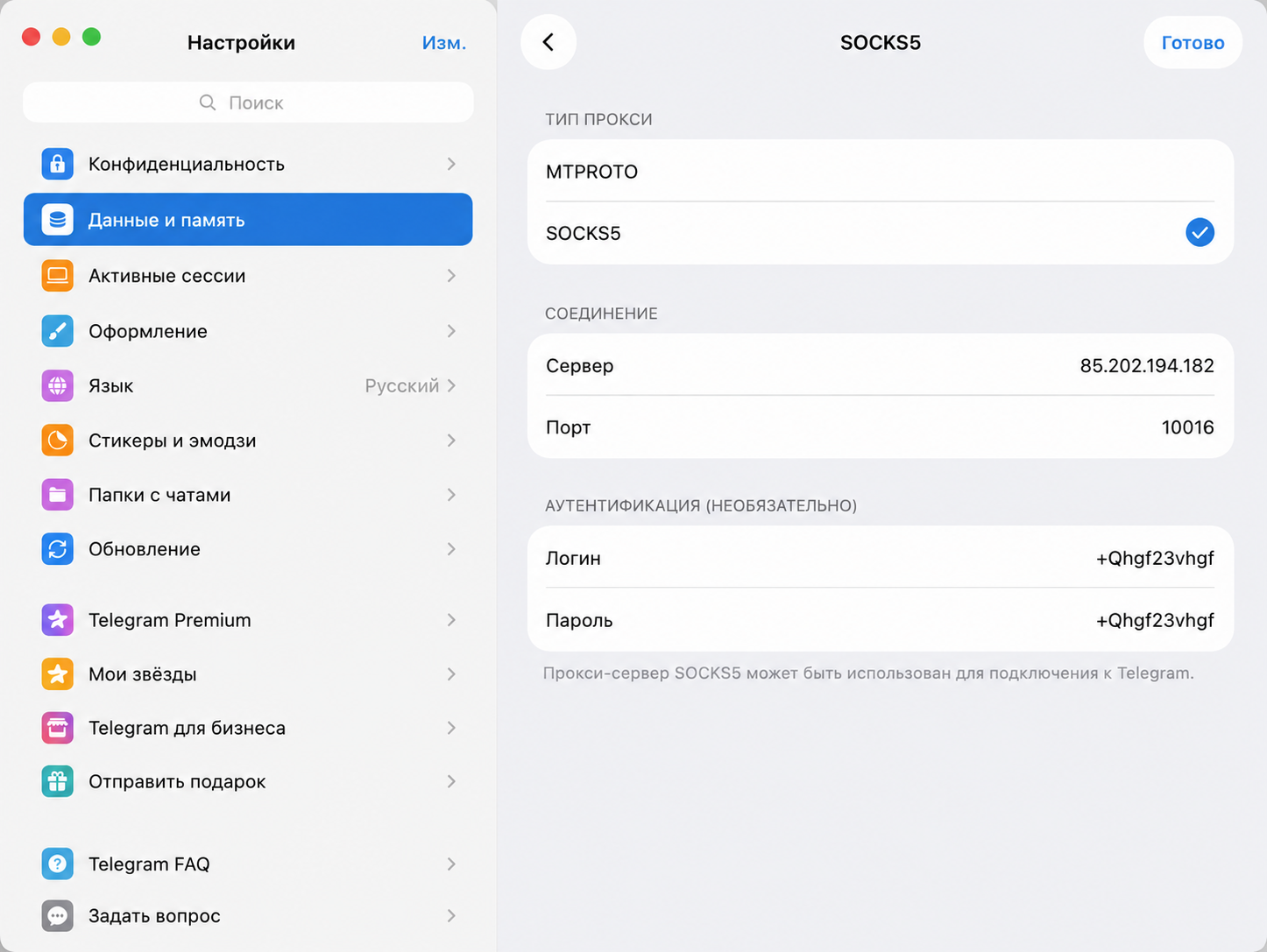Open Обновление settings
Screen dimensions: 1267x952
[x=248, y=549]
